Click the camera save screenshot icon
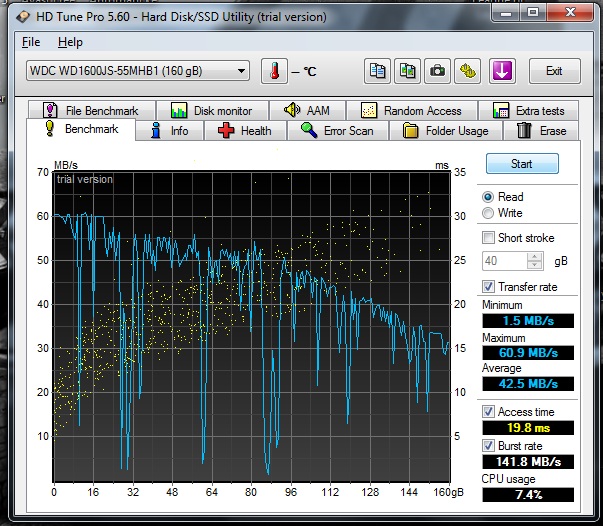Image resolution: width=603 pixels, height=526 pixels. (437, 71)
